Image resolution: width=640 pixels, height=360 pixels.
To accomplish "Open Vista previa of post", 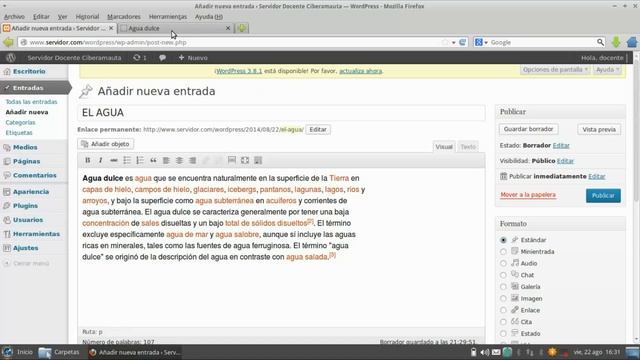I will click(x=599, y=129).
